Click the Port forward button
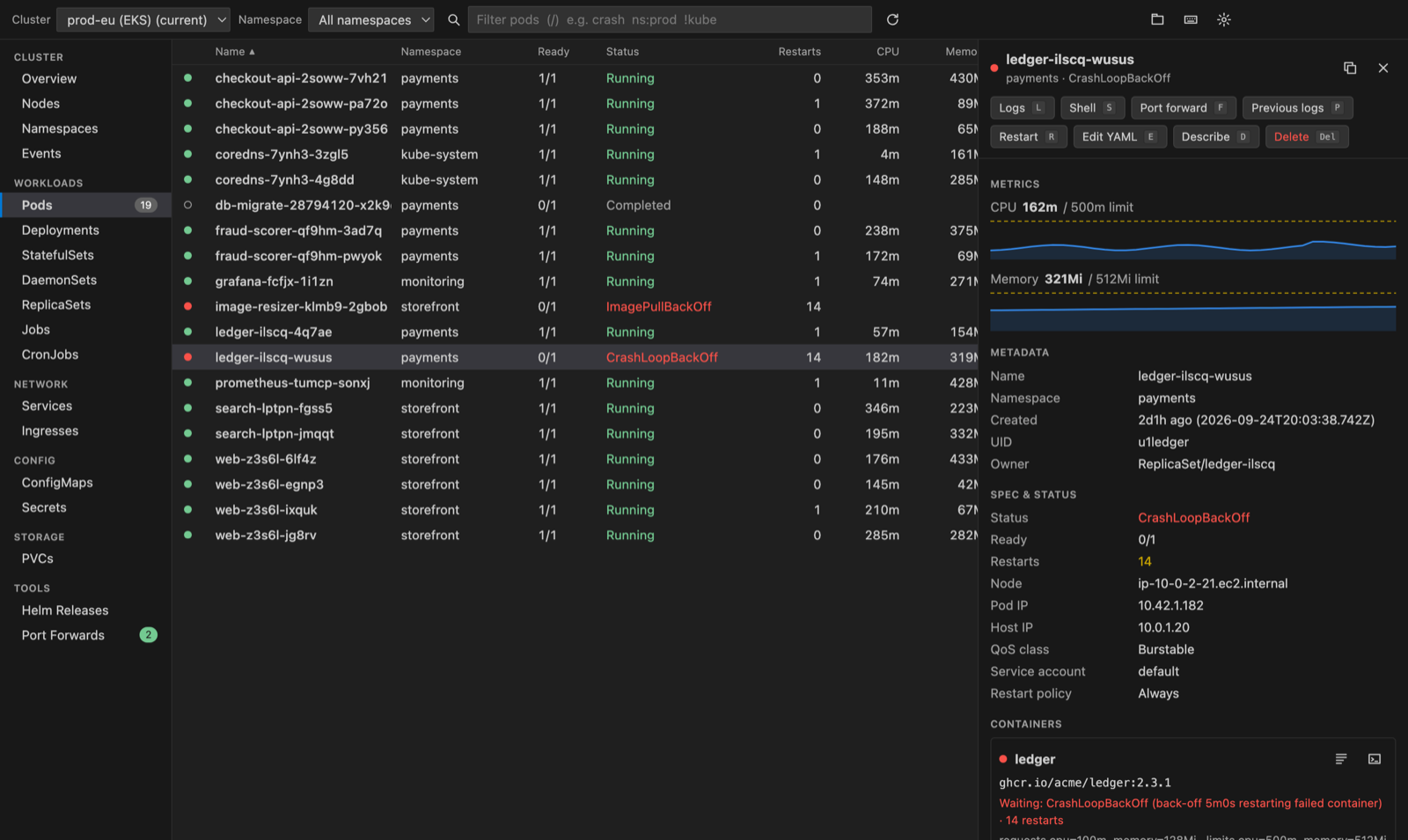This screenshot has width=1408, height=840. click(1184, 107)
